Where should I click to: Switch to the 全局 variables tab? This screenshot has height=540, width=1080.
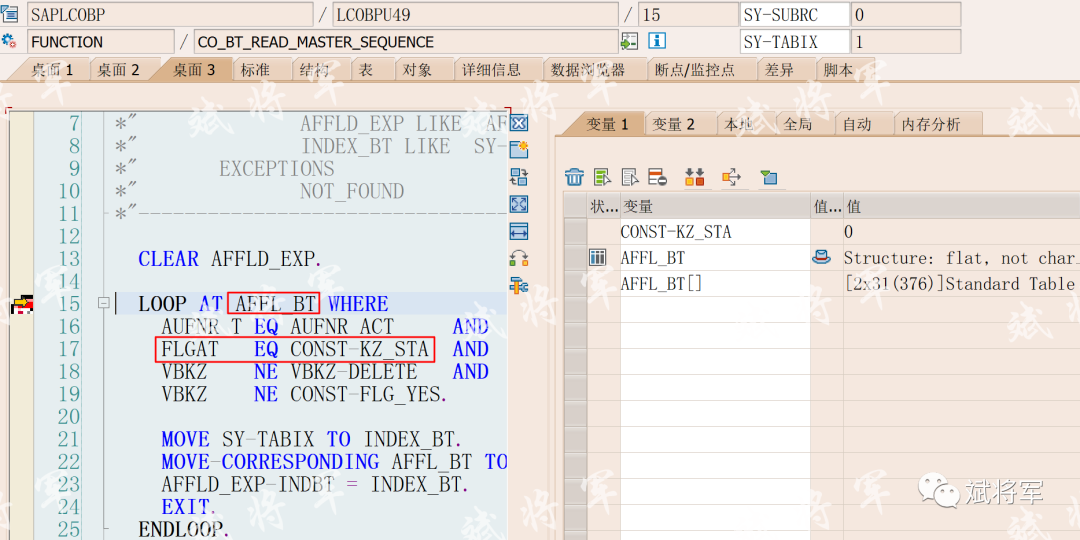(798, 125)
